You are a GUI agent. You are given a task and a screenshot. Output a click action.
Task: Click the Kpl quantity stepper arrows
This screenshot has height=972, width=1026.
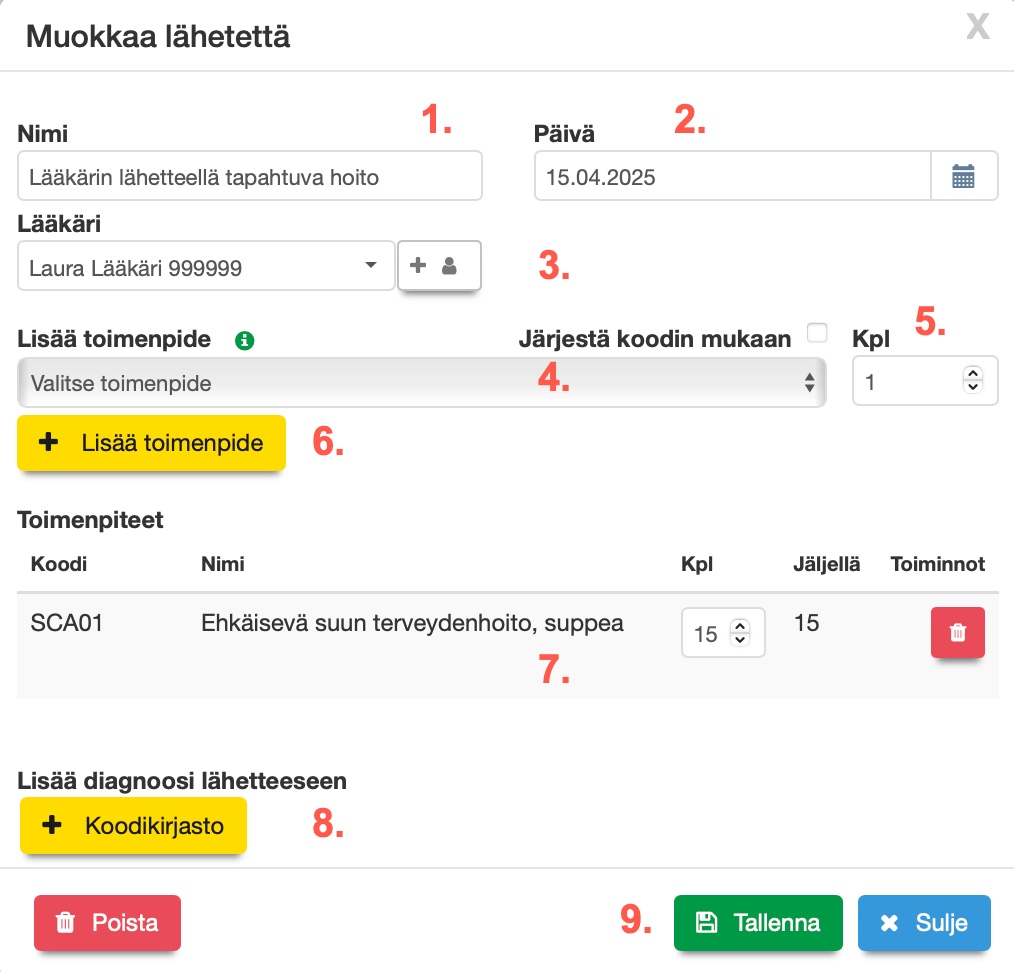click(972, 380)
